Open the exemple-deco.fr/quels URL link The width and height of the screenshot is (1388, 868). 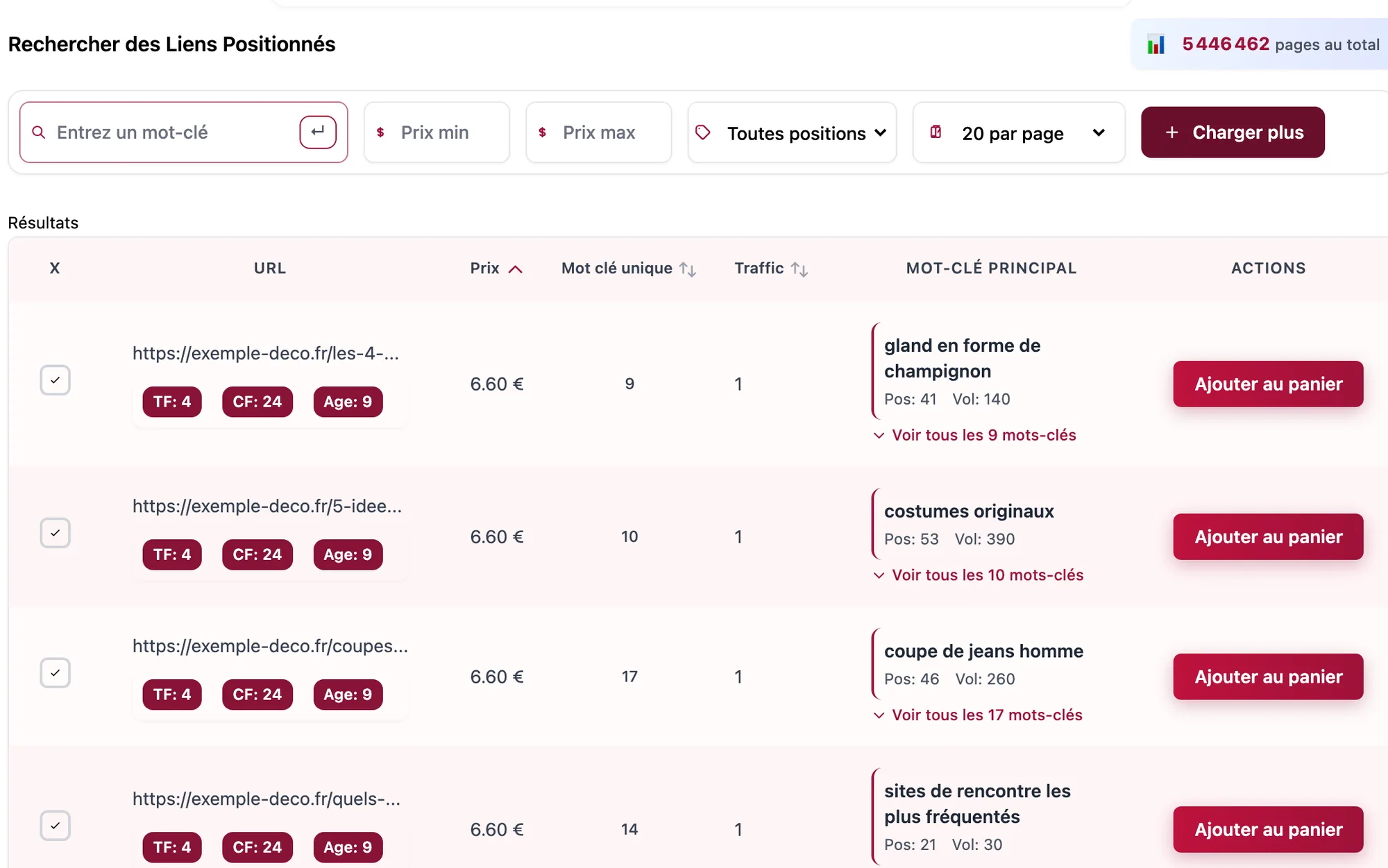(266, 799)
